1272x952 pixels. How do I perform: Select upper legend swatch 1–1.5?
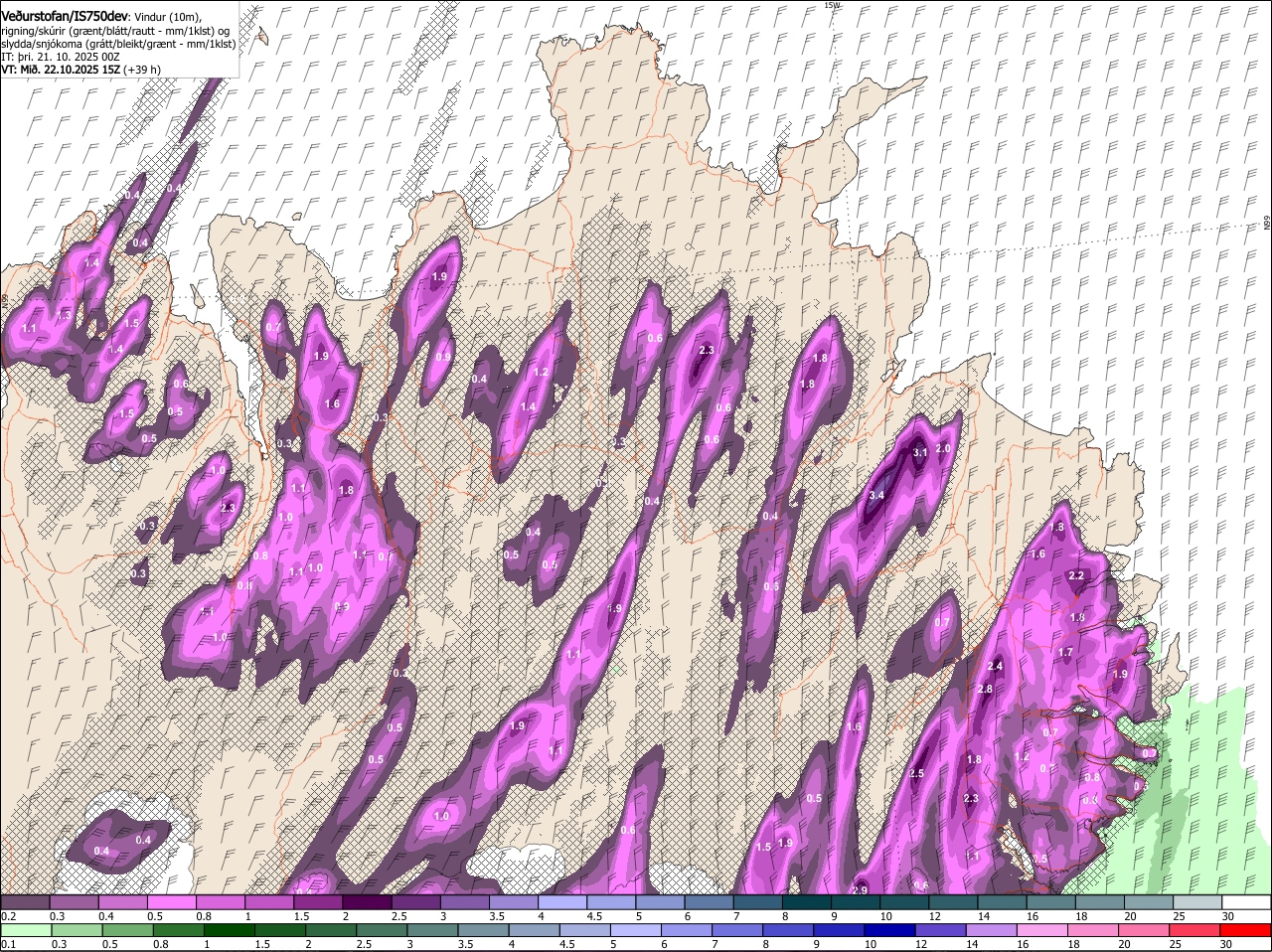268,902
